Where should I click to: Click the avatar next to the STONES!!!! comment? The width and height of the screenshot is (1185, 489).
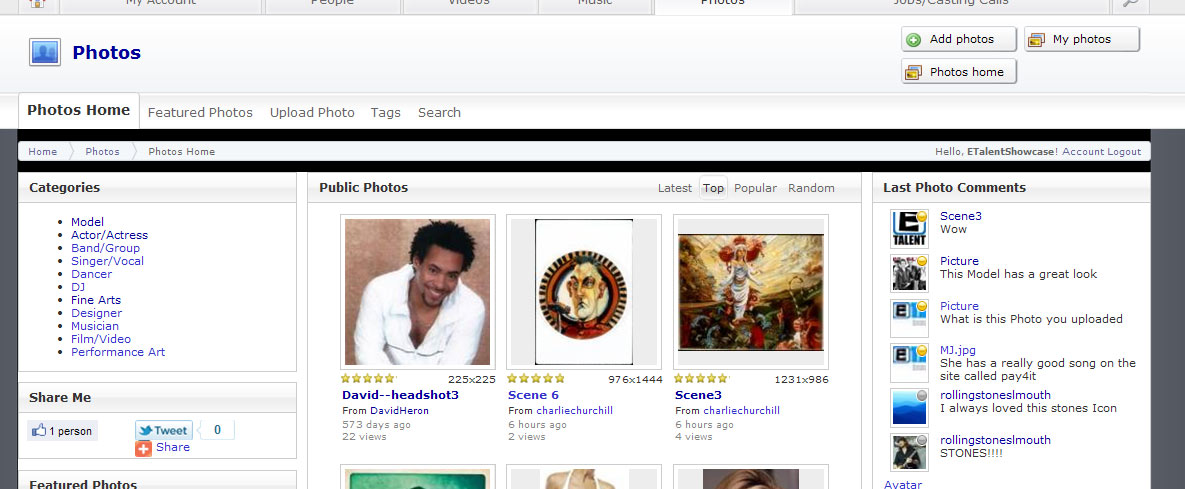coord(909,453)
